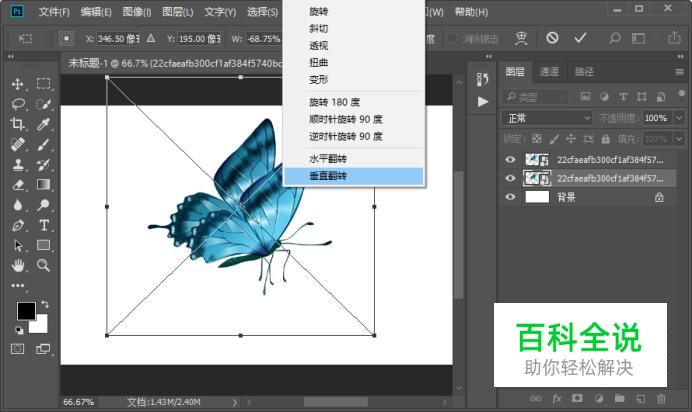Open the Actions panel play icon
This screenshot has width=692, height=412.
482,102
